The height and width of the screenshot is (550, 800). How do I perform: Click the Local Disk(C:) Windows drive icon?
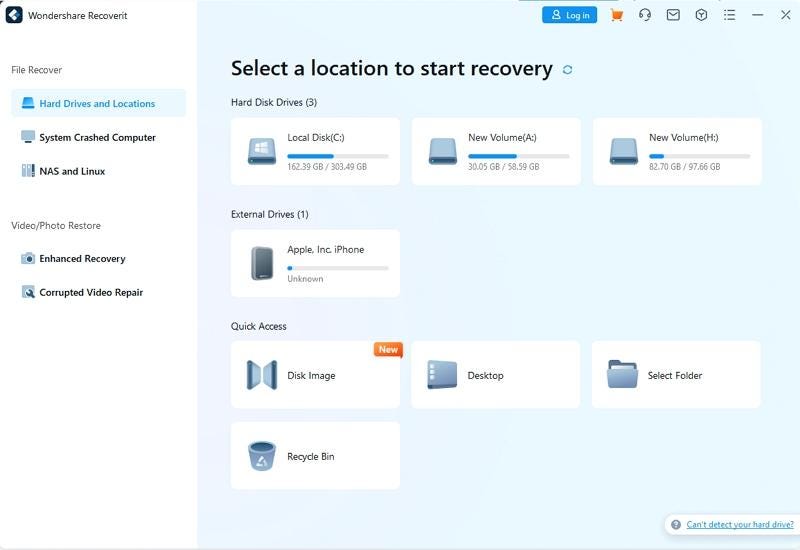click(262, 152)
